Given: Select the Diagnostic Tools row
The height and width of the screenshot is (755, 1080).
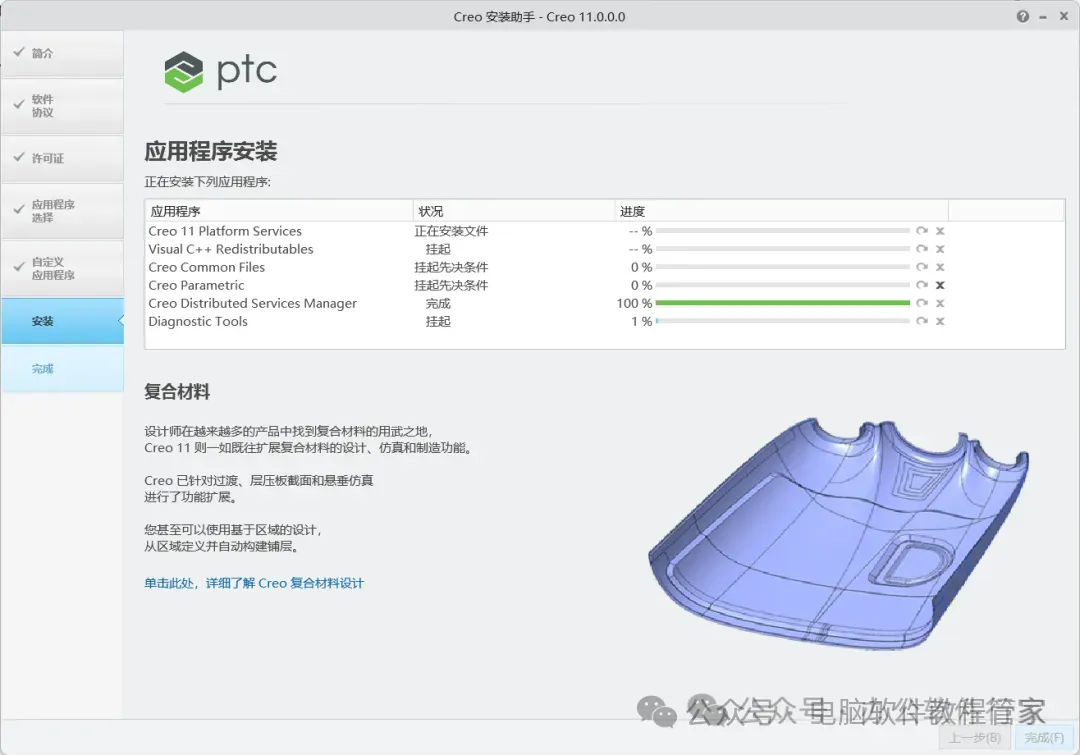Looking at the screenshot, I should coord(605,321).
